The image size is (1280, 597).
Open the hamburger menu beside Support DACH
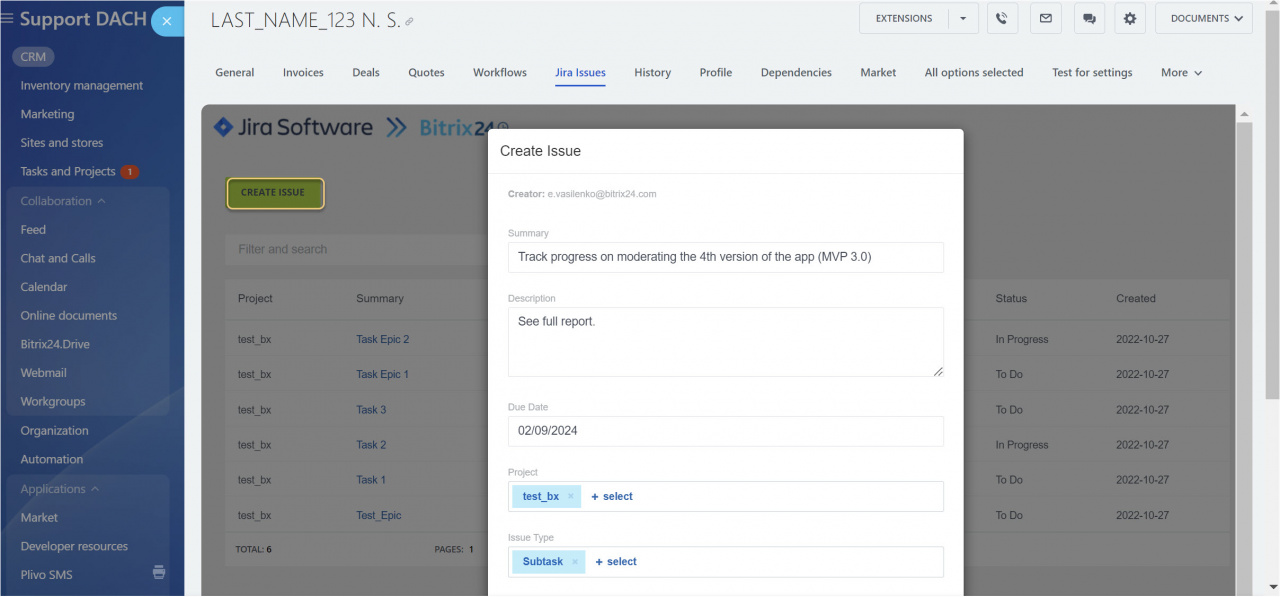8,19
